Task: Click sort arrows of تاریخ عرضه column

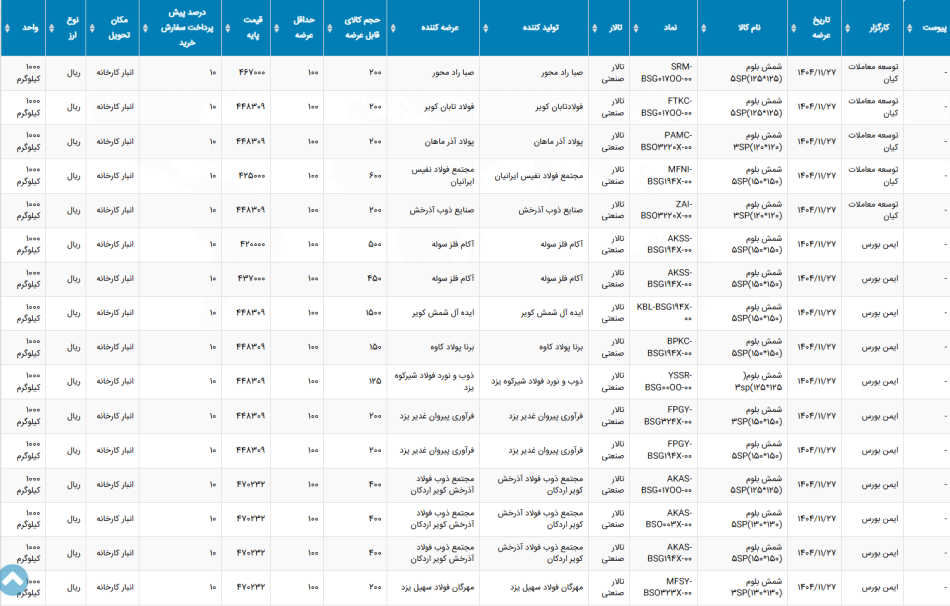Action: coord(793,28)
